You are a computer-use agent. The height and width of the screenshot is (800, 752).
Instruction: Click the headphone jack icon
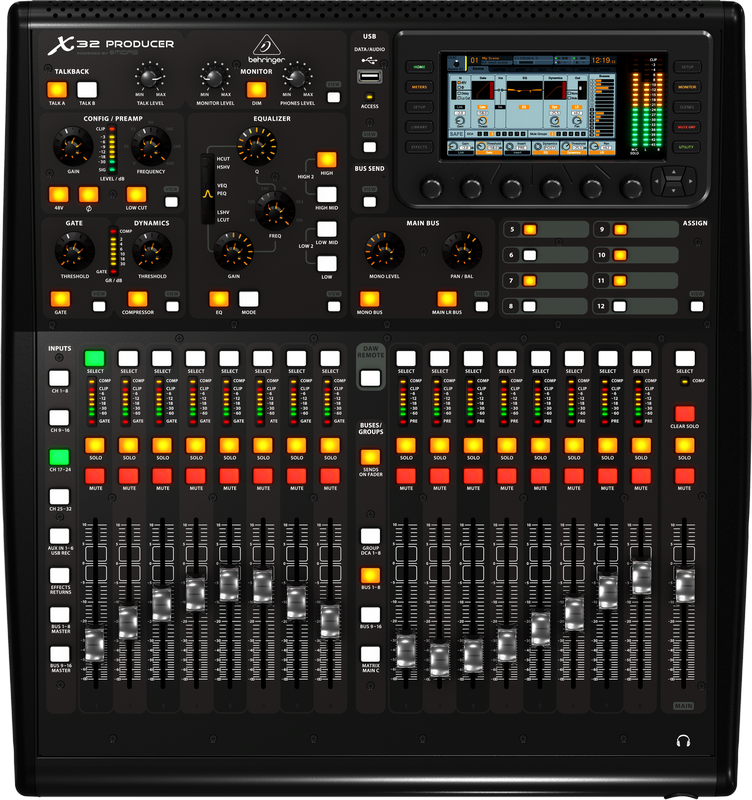tap(683, 741)
